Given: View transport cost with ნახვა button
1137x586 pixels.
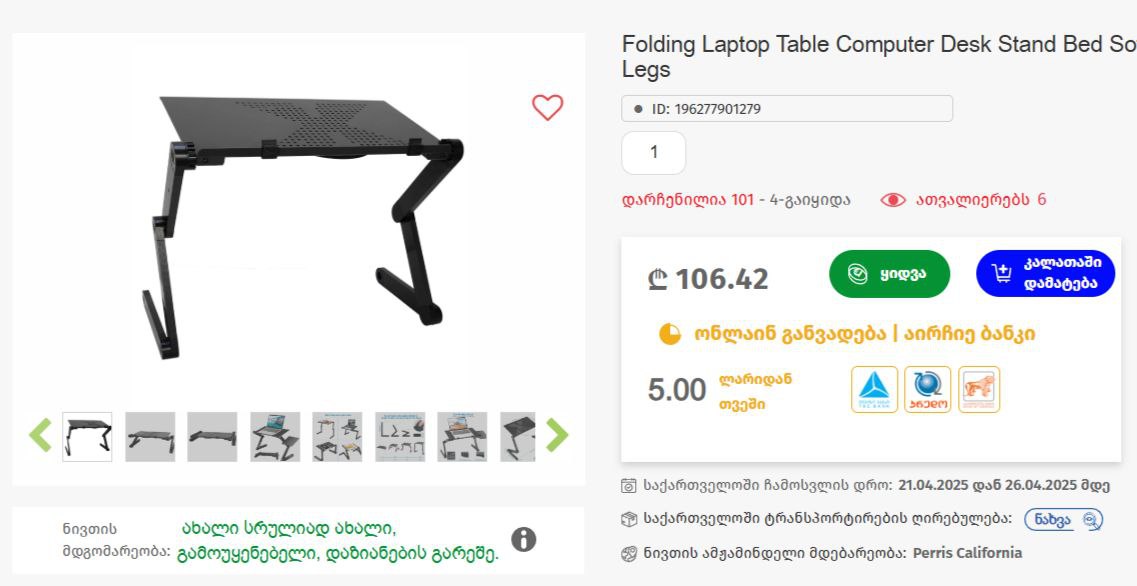Looking at the screenshot, I should [x=1063, y=519].
